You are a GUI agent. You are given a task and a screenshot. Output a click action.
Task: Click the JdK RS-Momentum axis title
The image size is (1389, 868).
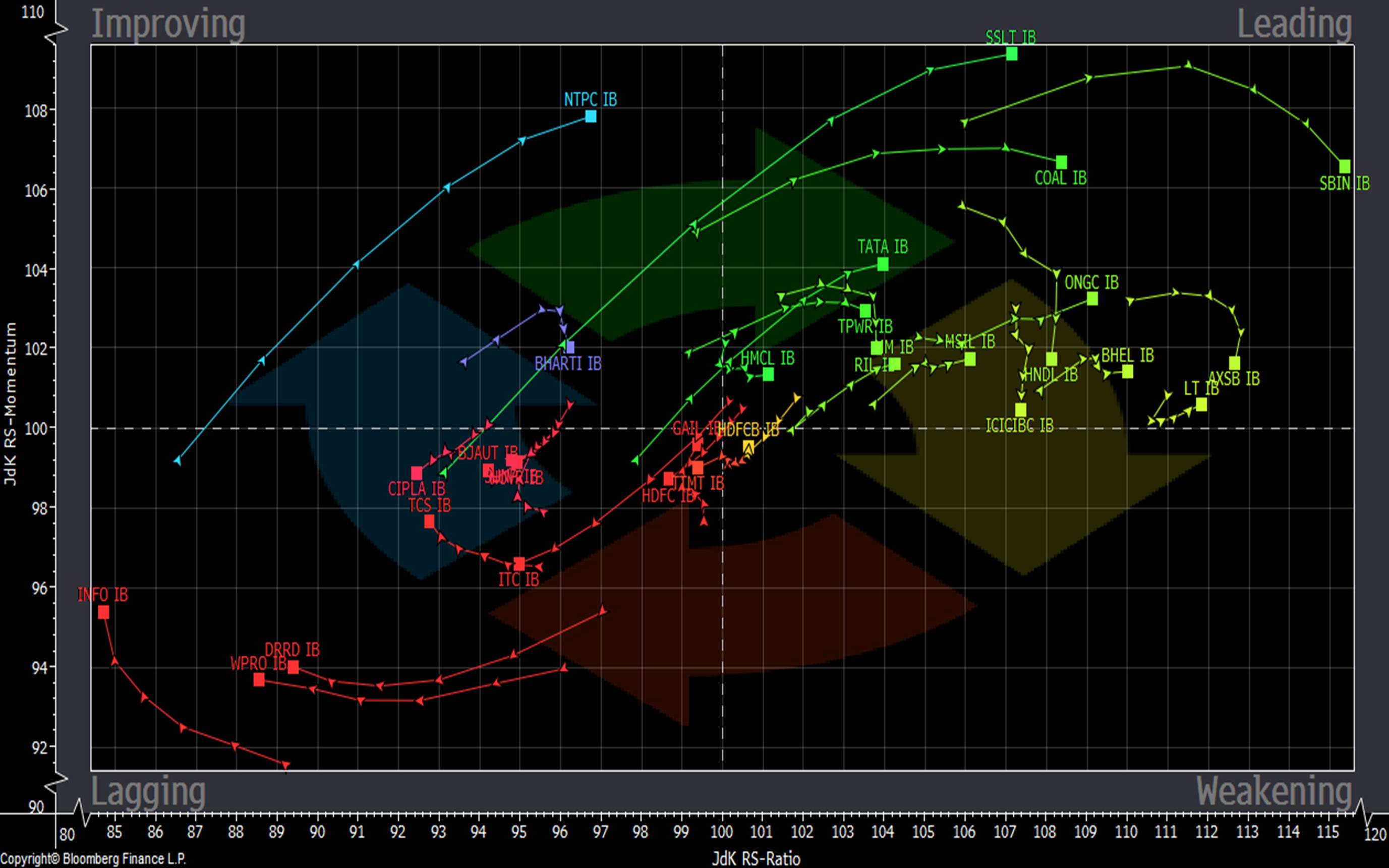pyautogui.click(x=10, y=403)
